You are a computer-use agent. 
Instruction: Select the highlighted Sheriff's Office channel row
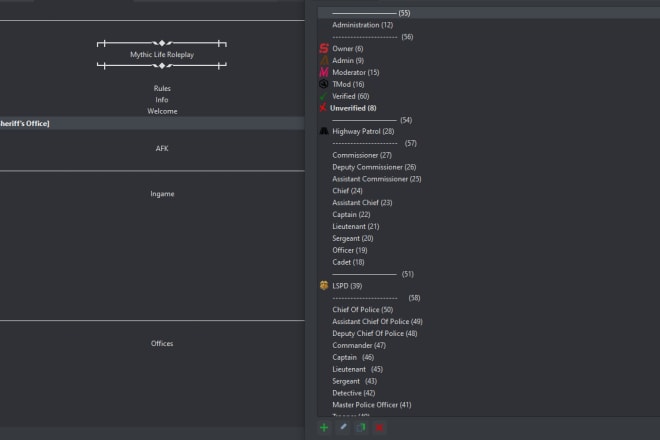point(152,123)
